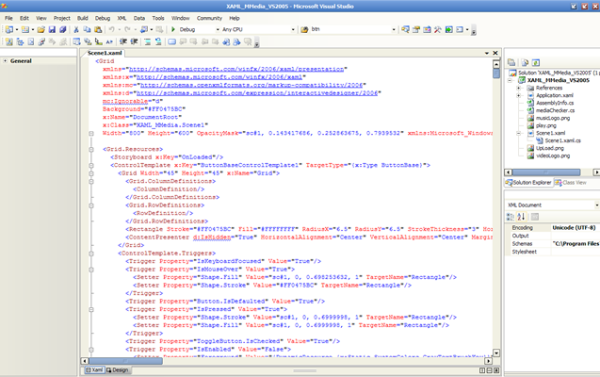Switch to the Class View tab
Viewport: 600px width, 377px height.
point(571,183)
